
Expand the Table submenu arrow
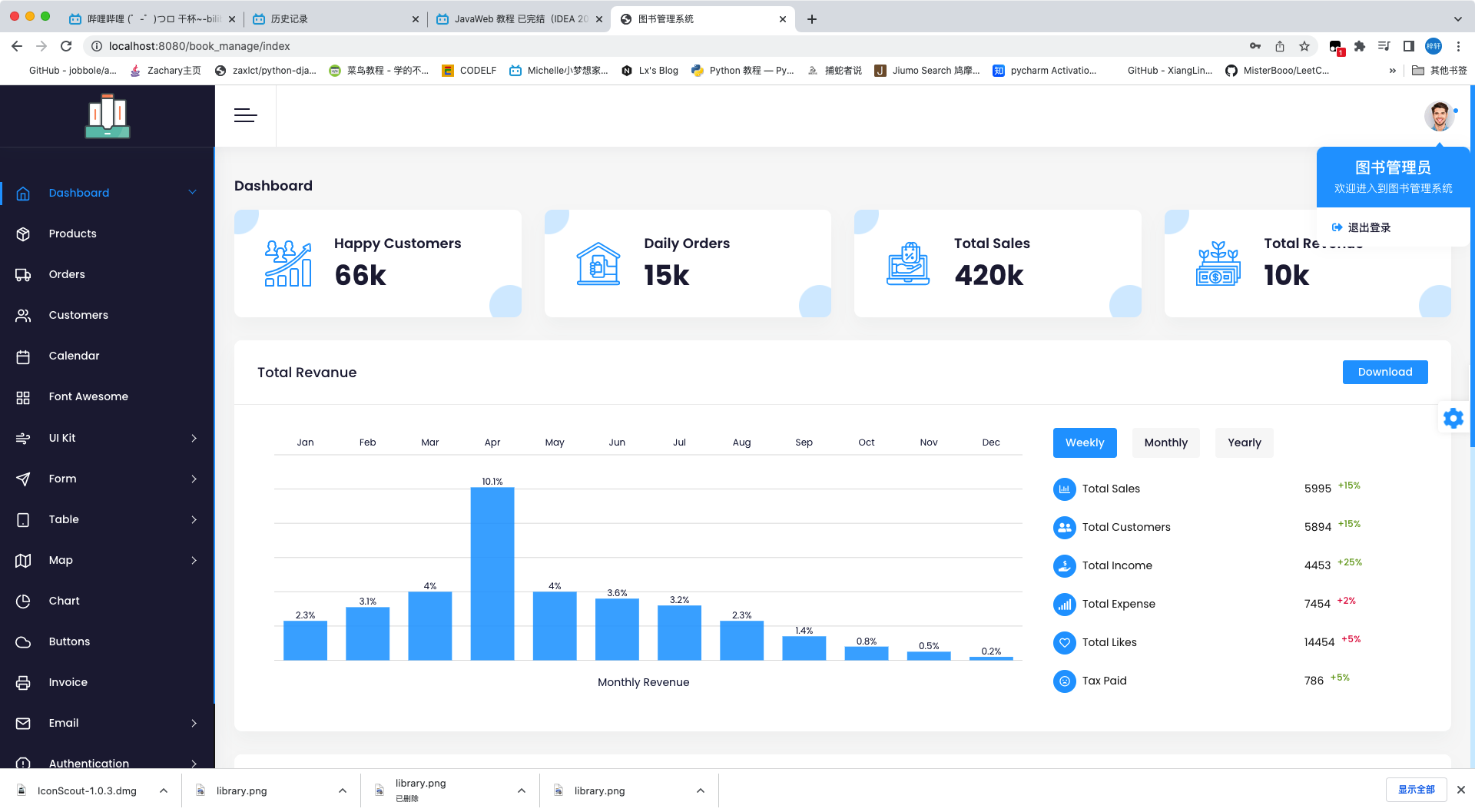pyautogui.click(x=194, y=519)
